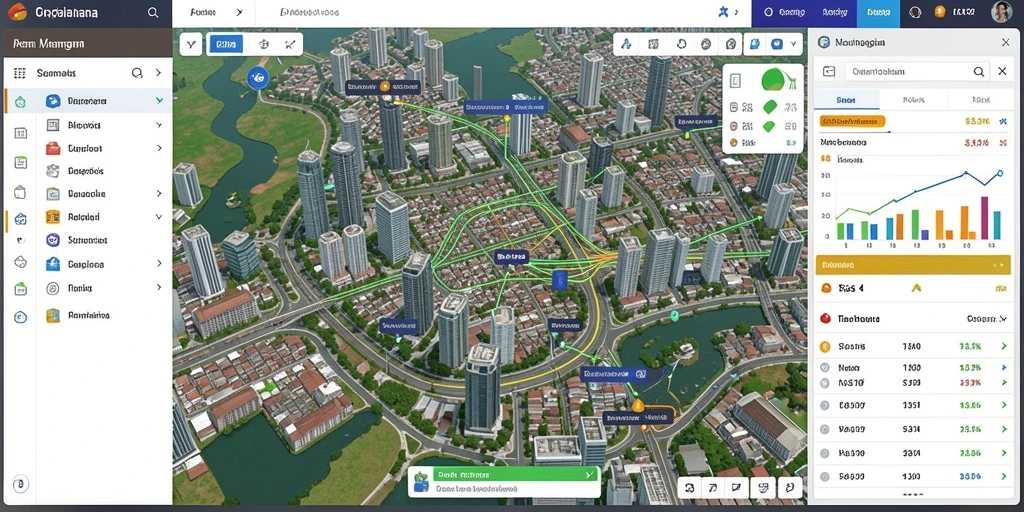Image resolution: width=1024 pixels, height=512 pixels.
Task: Expand the yellow banner chevron in right panel
Action: [998, 265]
